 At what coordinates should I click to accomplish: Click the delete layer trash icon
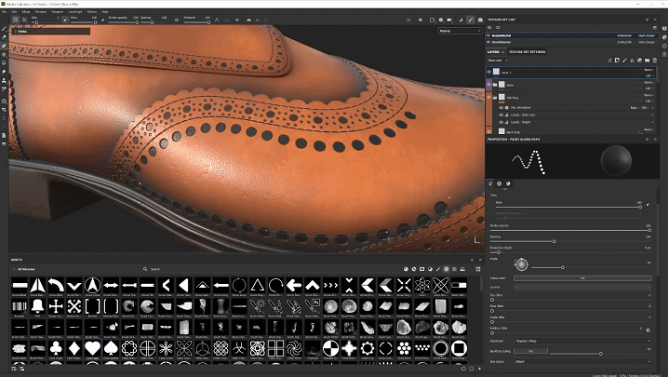coord(655,60)
